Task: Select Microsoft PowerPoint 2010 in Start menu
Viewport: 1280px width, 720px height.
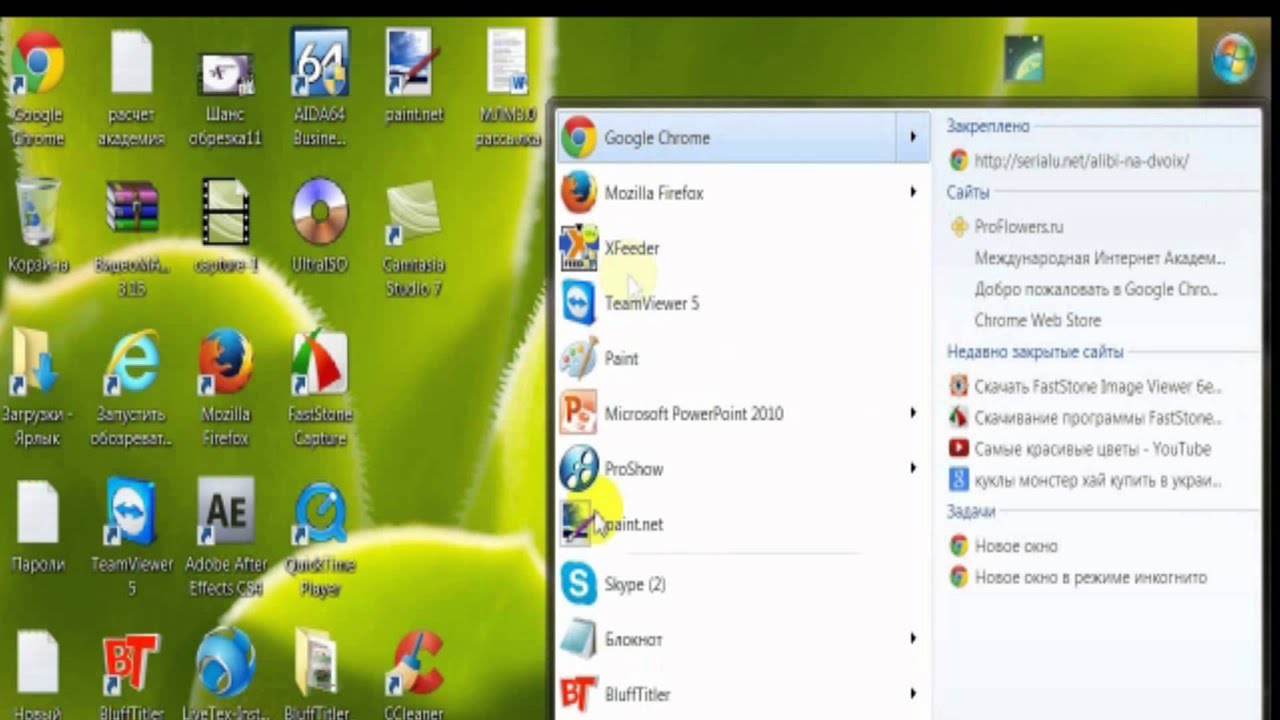Action: tap(743, 413)
